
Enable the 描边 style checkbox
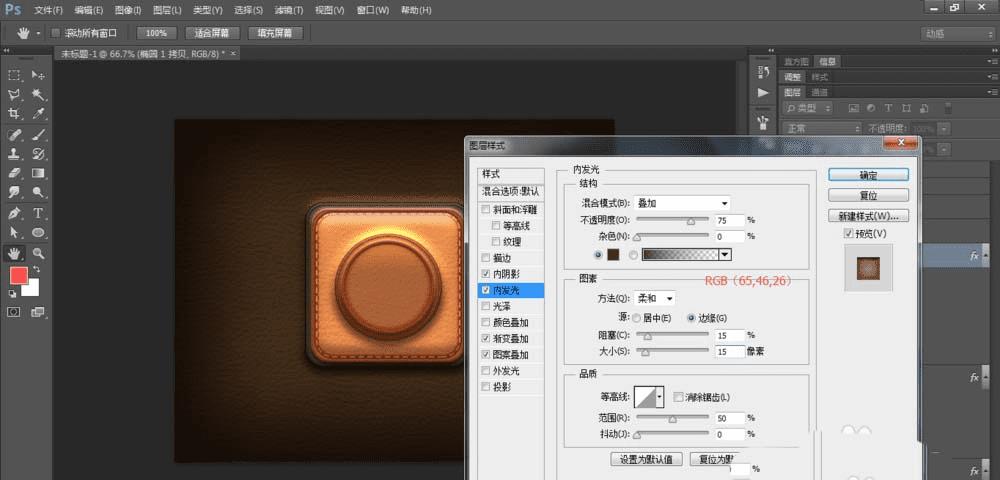(x=487, y=258)
